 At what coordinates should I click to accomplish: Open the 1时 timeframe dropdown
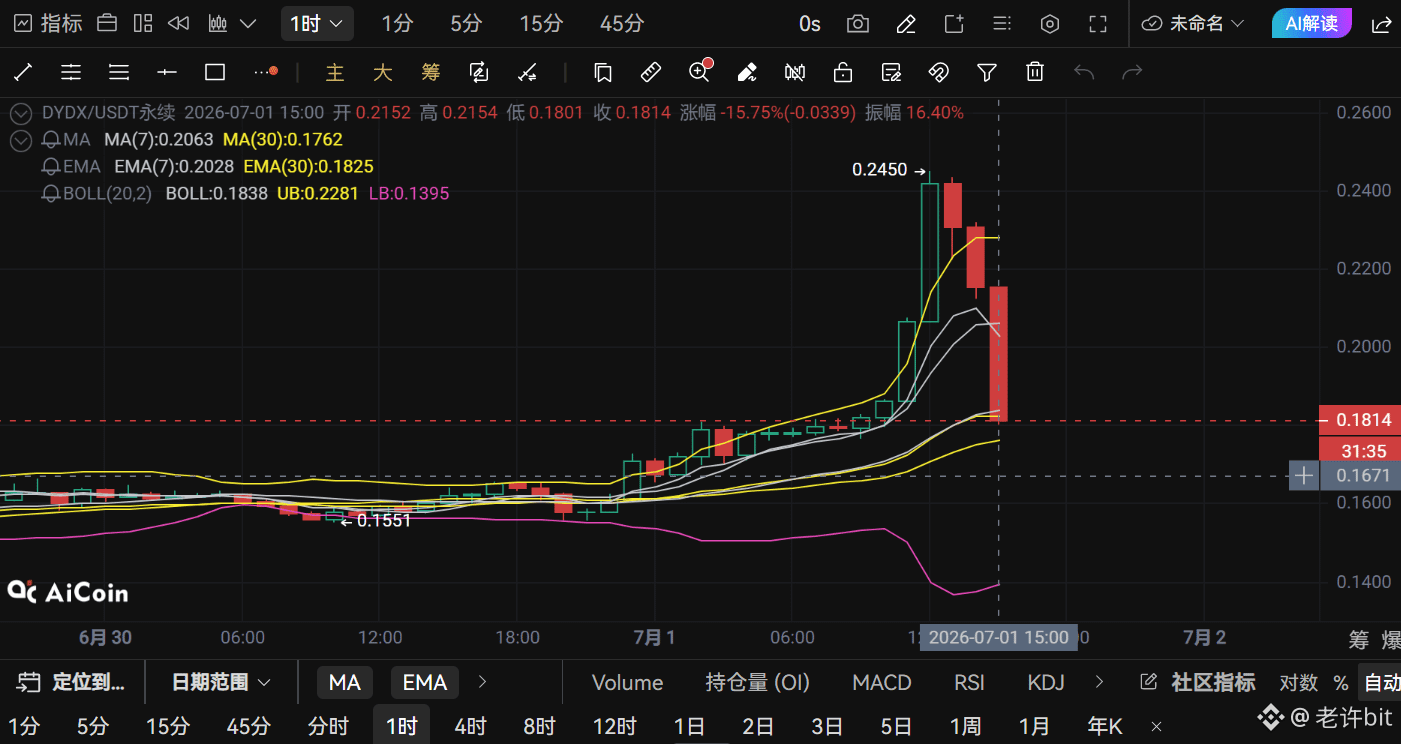tap(317, 23)
